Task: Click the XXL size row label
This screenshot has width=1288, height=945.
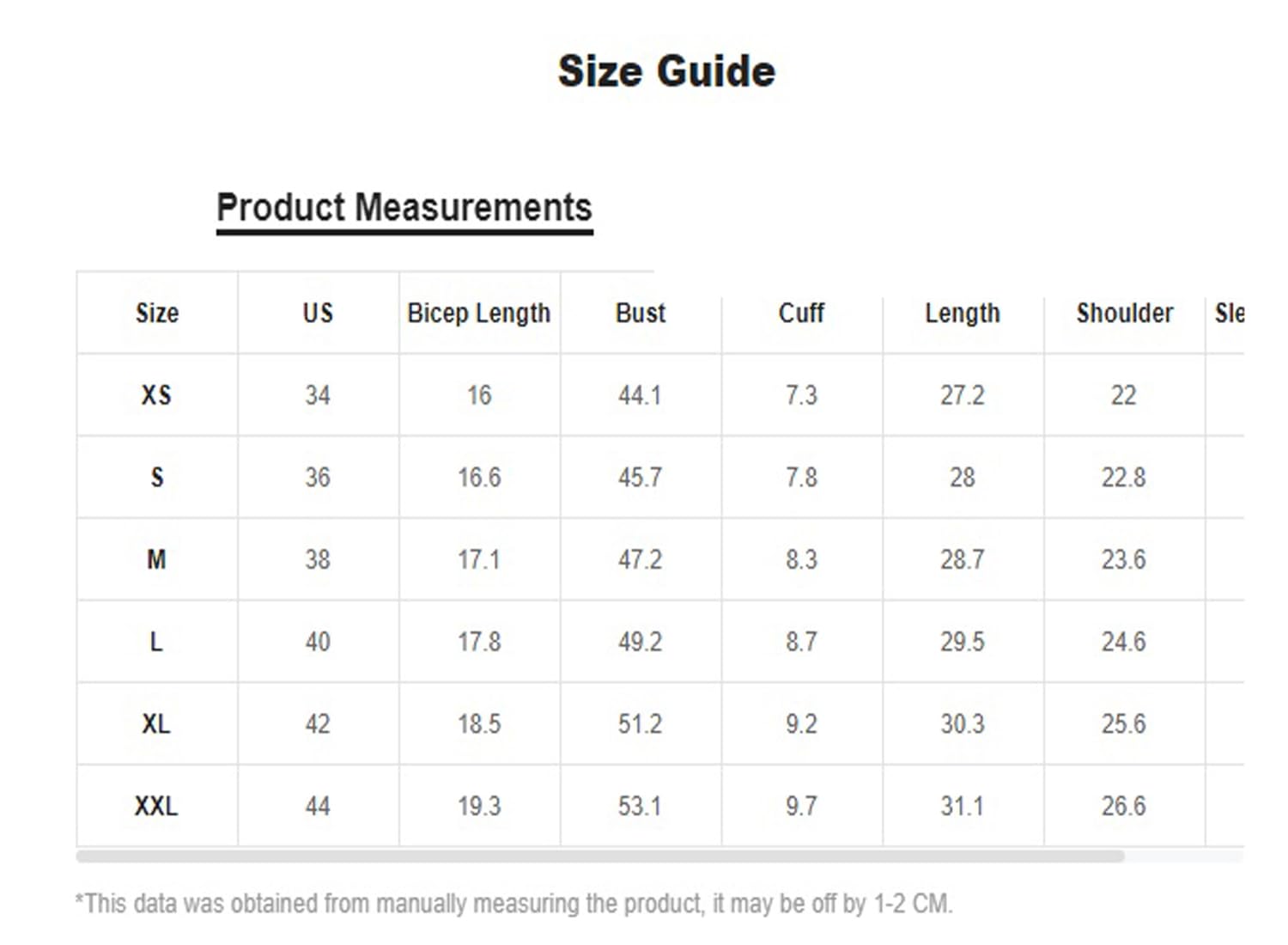Action: [x=156, y=807]
